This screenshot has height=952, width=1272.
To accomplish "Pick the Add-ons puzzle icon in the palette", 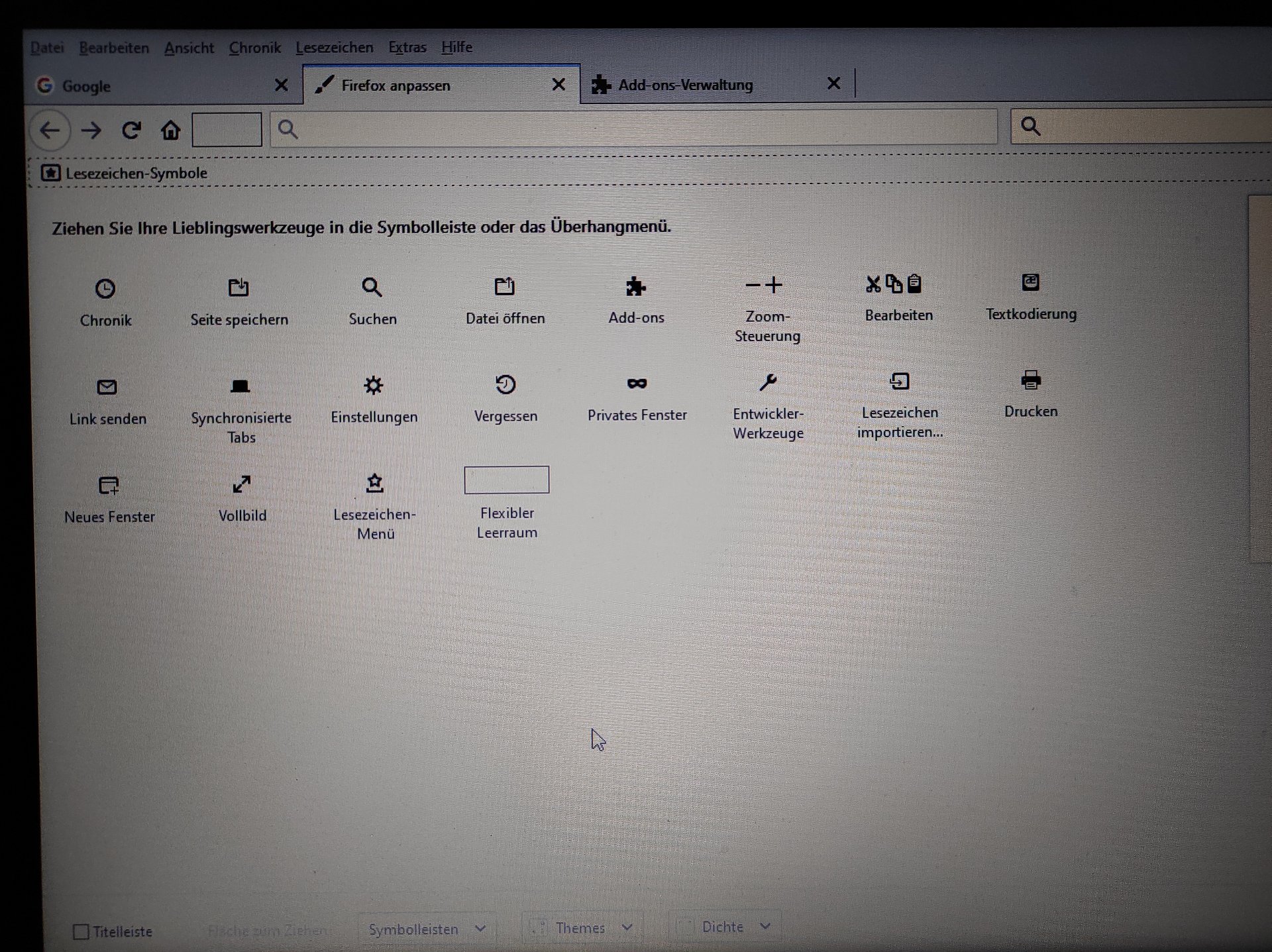I will pyautogui.click(x=636, y=286).
